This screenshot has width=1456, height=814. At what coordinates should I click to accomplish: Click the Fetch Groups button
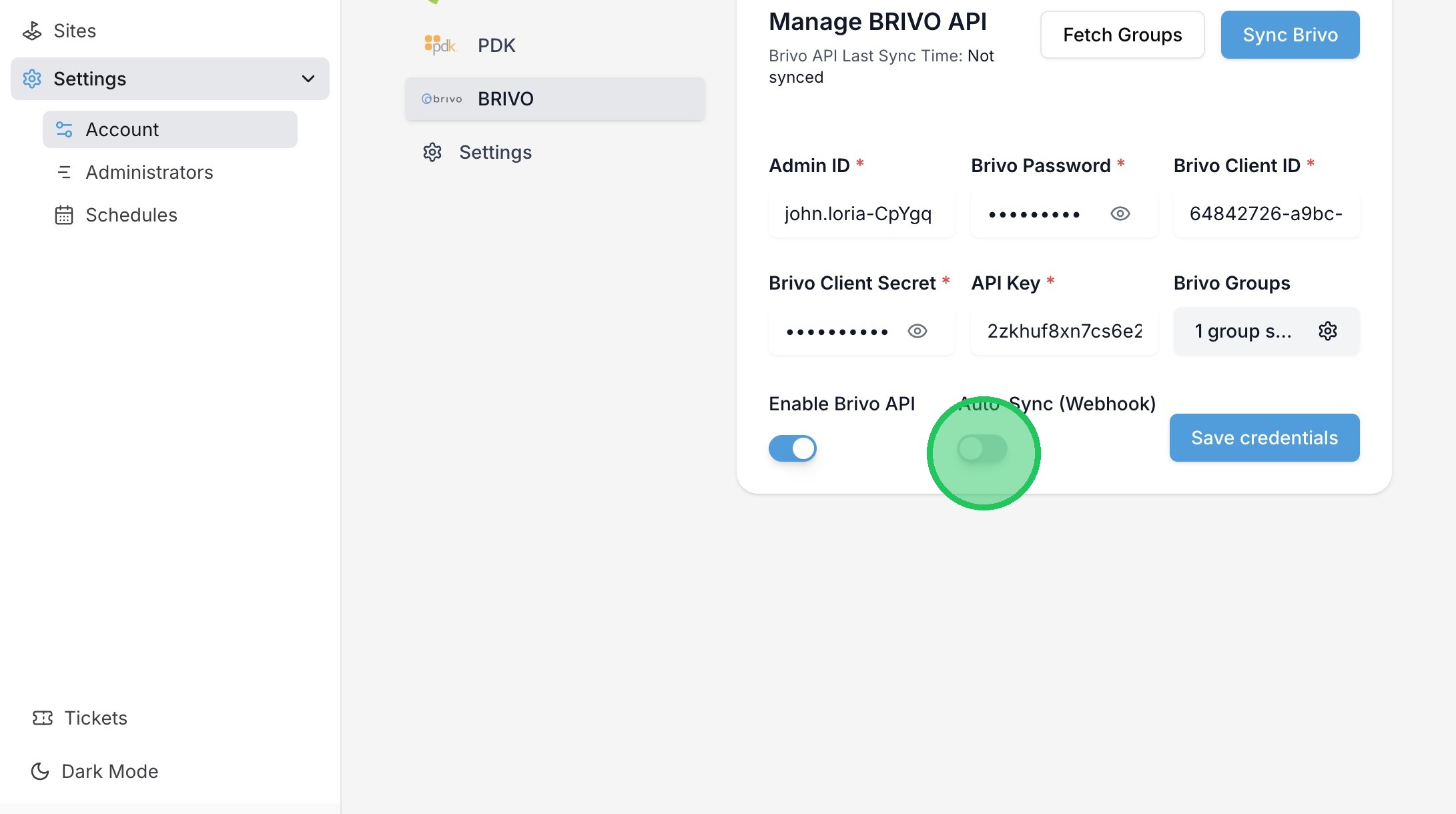coord(1122,35)
